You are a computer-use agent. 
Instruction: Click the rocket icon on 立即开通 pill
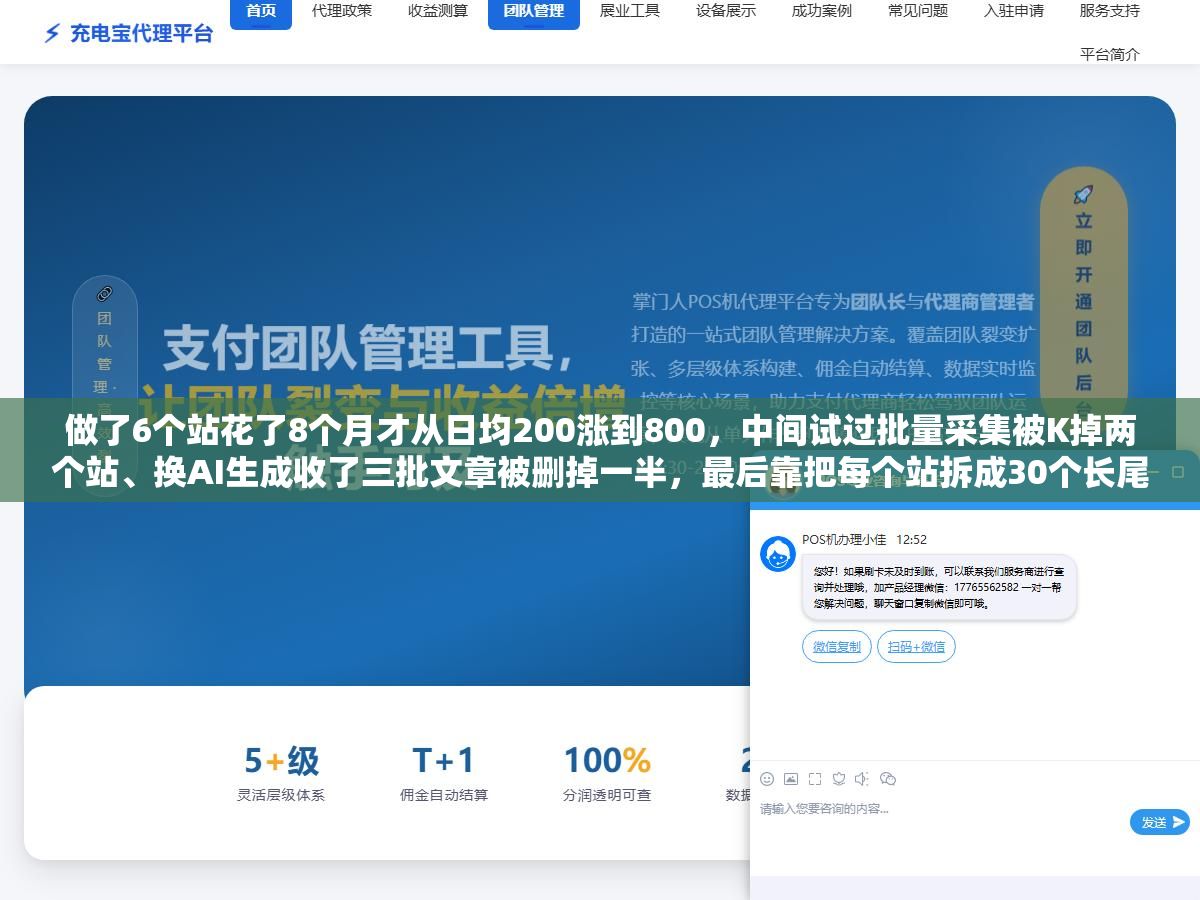click(x=1083, y=194)
